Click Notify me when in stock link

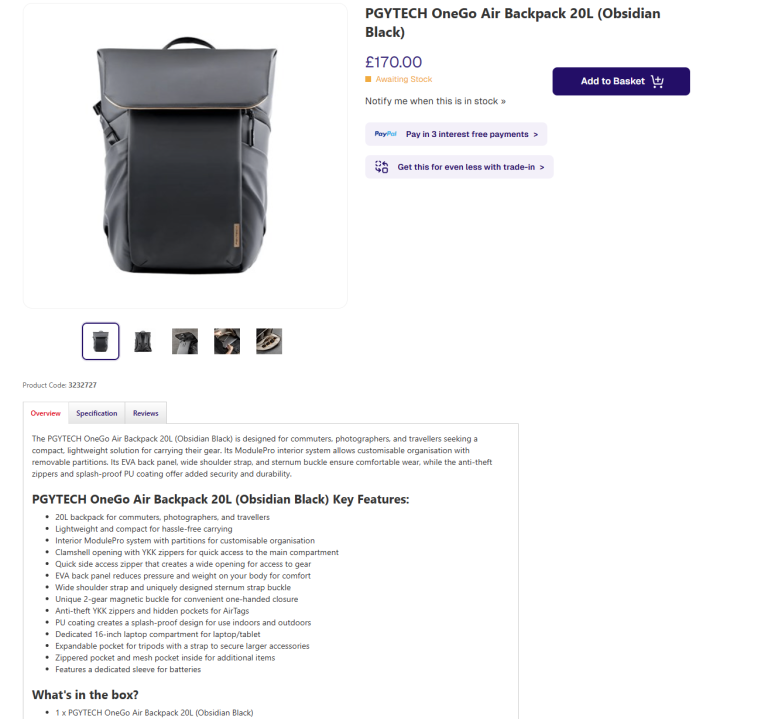pos(435,101)
